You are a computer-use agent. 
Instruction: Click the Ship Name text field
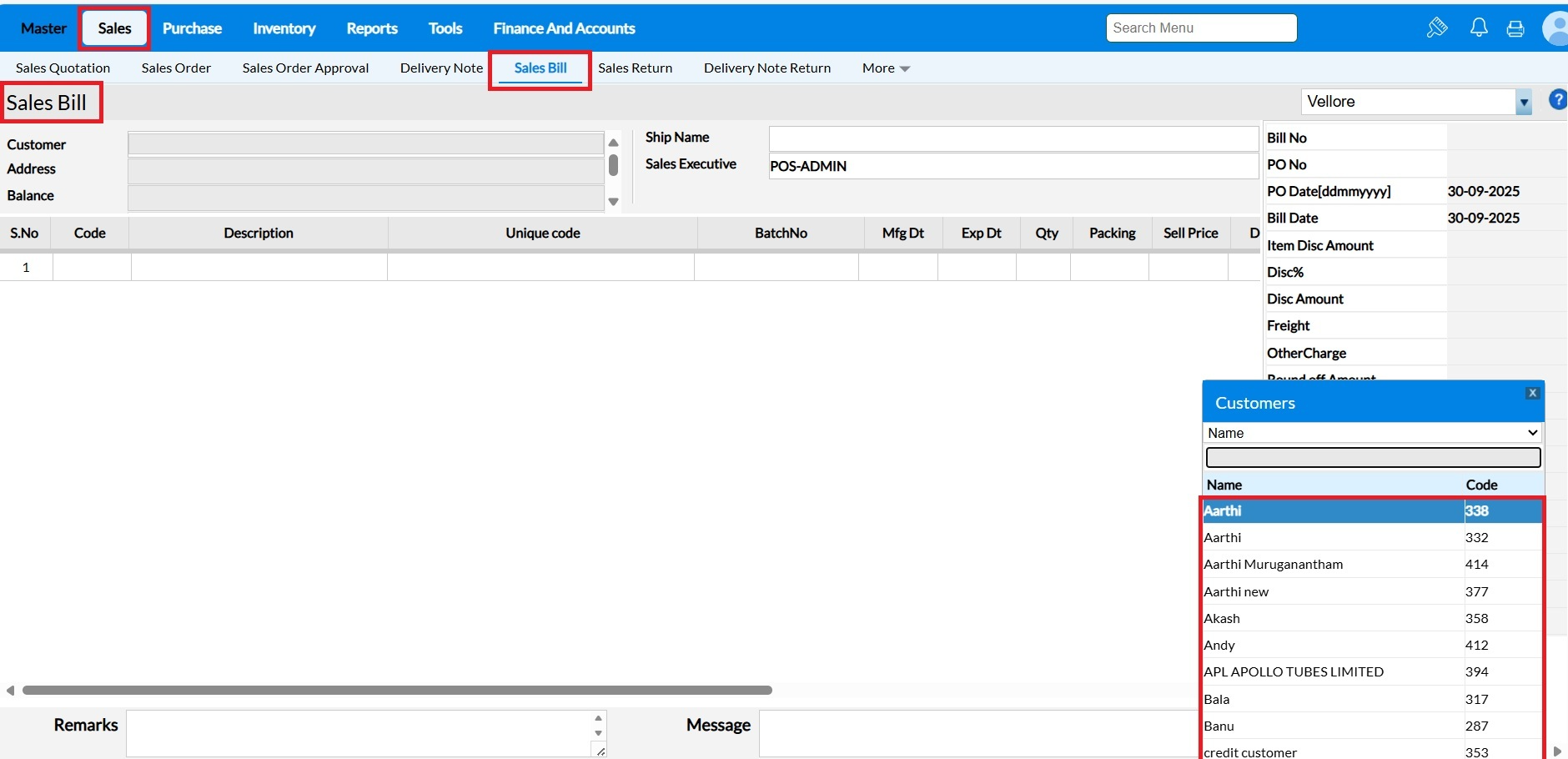1013,138
